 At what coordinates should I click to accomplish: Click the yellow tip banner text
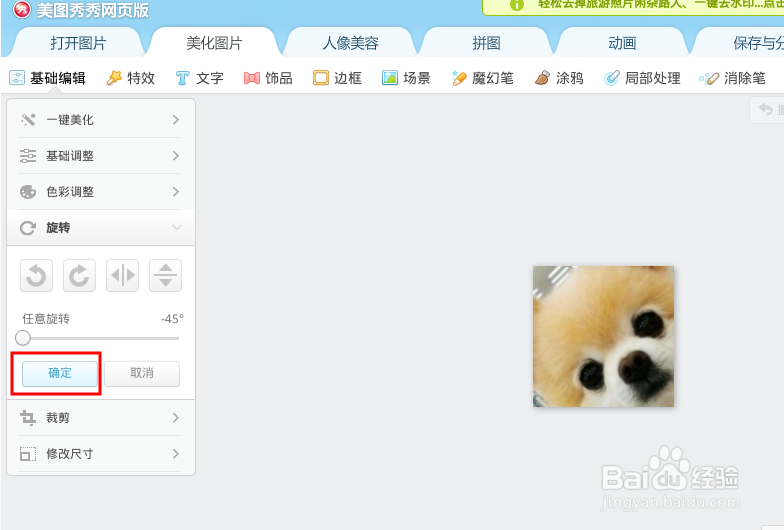pyautogui.click(x=660, y=4)
